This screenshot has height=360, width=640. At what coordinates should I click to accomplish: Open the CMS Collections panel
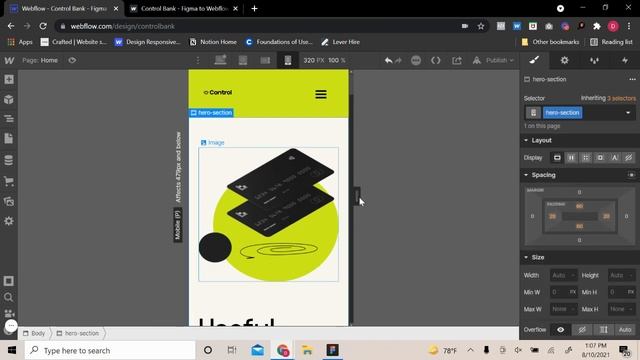tap(9, 160)
